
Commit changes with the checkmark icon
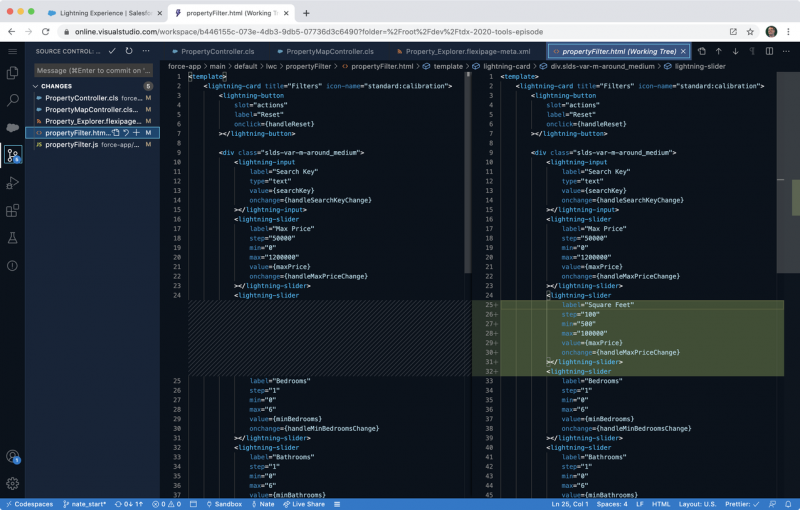pyautogui.click(x=112, y=51)
